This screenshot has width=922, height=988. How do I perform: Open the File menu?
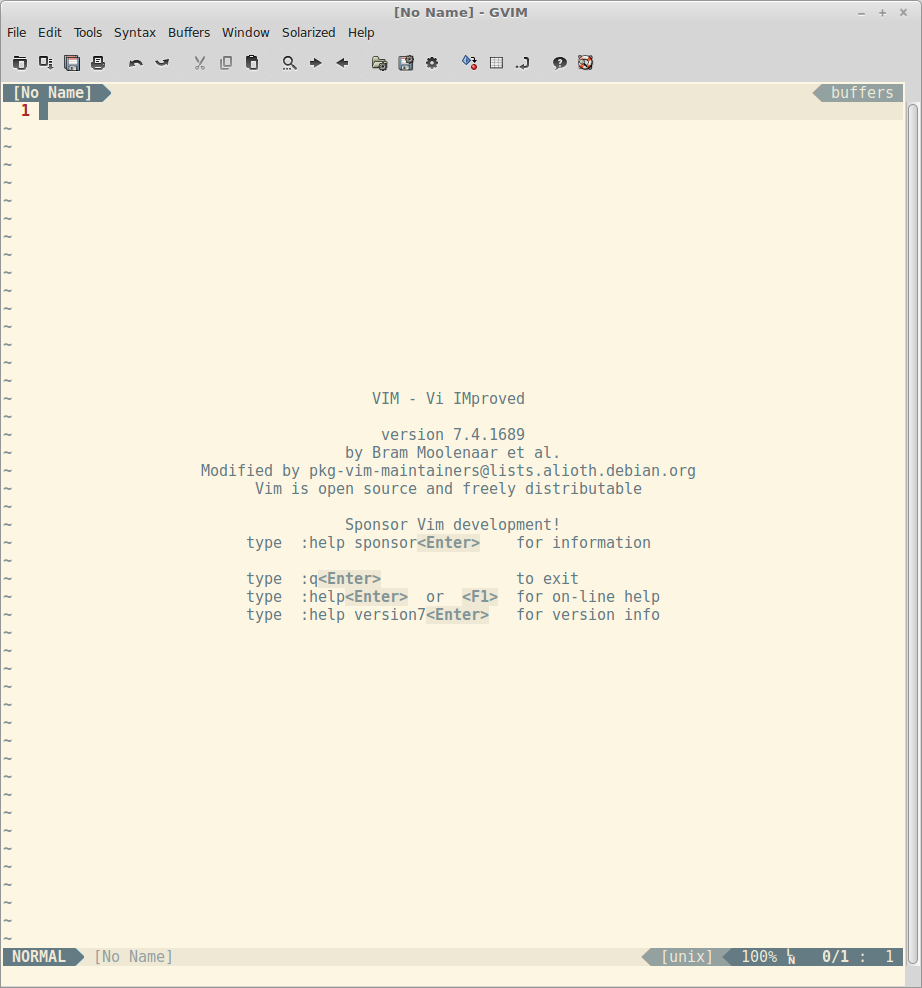click(x=16, y=33)
